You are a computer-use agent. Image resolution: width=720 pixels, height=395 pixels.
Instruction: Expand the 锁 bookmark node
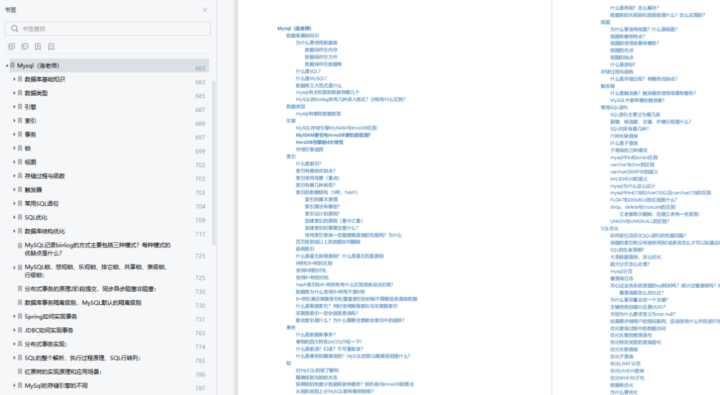coord(14,148)
